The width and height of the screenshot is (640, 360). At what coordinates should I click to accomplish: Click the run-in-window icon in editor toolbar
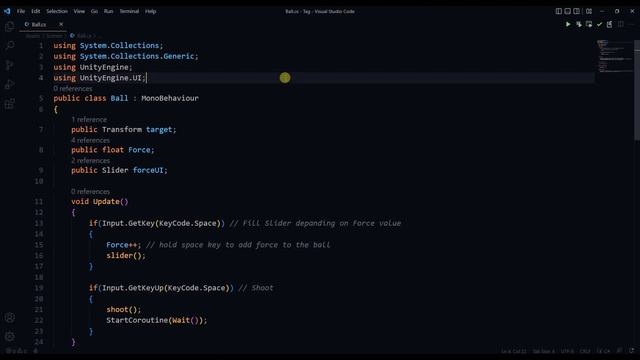click(x=589, y=24)
